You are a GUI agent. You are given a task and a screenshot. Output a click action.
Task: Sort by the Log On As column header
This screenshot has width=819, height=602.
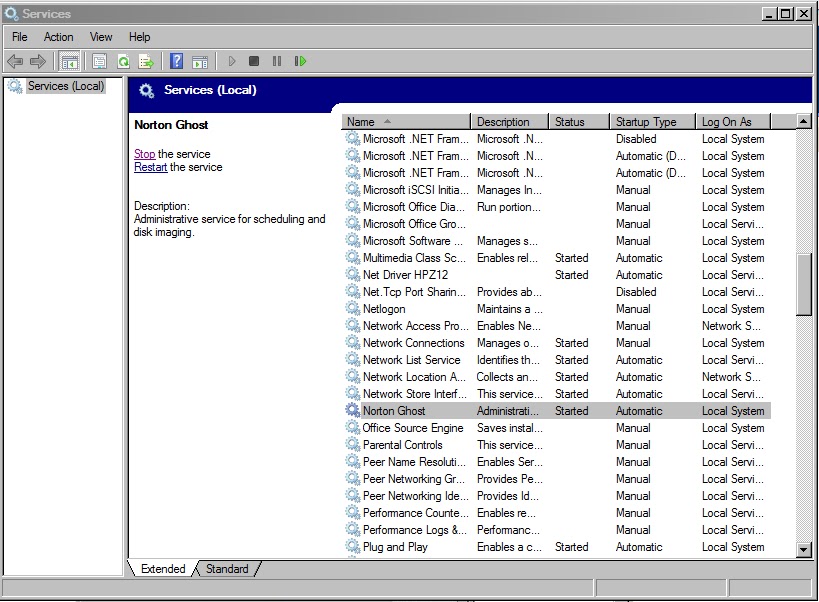(x=733, y=122)
